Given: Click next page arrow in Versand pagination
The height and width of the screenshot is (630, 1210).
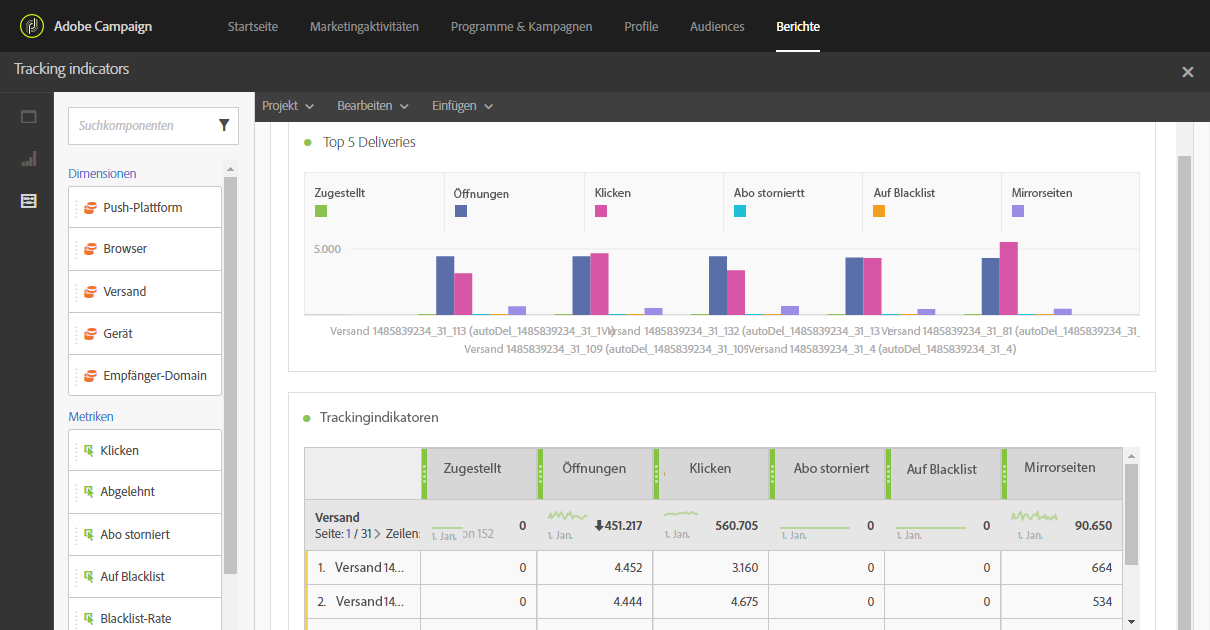Looking at the screenshot, I should coord(377,534).
